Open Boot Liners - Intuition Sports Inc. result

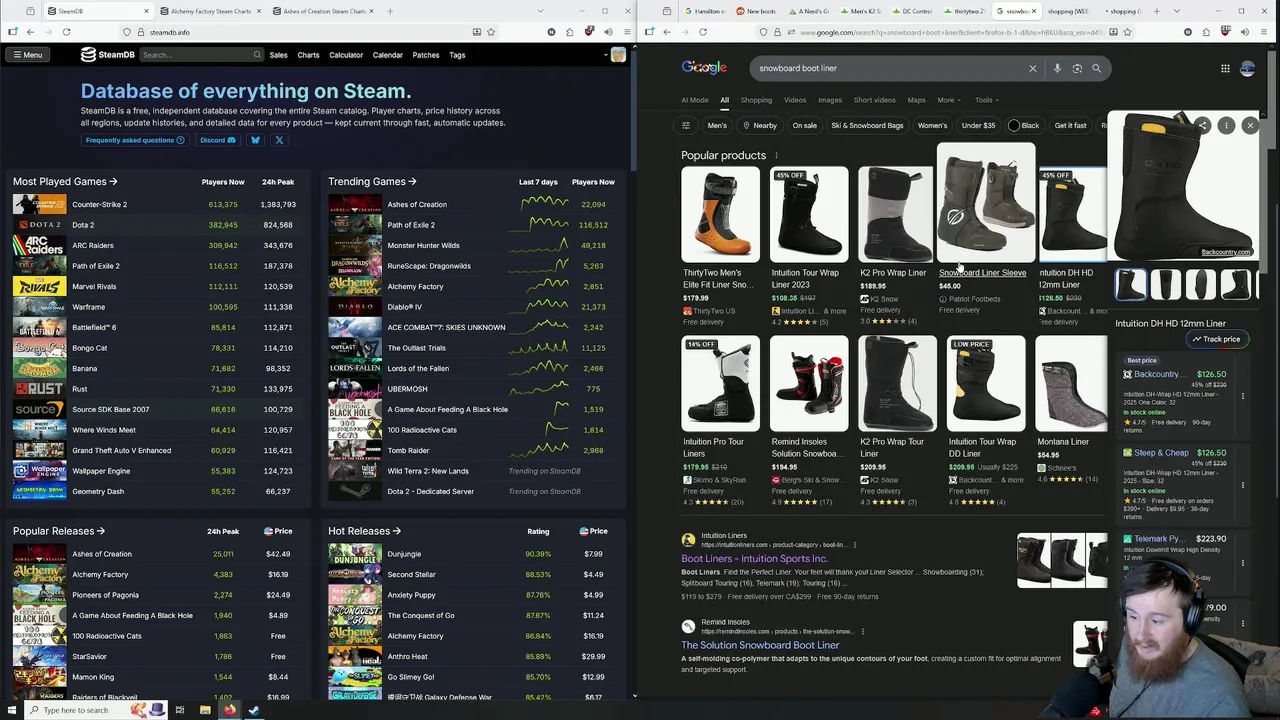[x=754, y=559]
